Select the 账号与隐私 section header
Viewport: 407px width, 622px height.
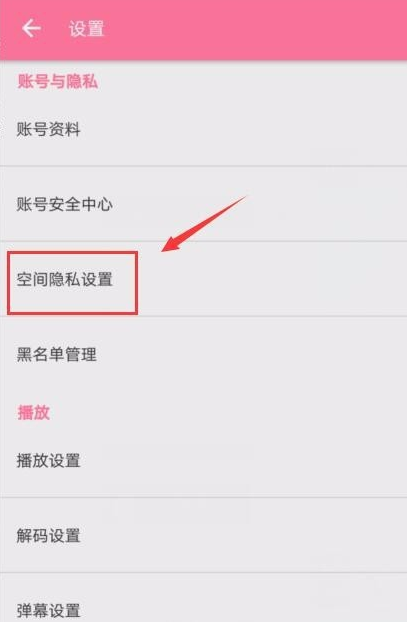coord(58,81)
